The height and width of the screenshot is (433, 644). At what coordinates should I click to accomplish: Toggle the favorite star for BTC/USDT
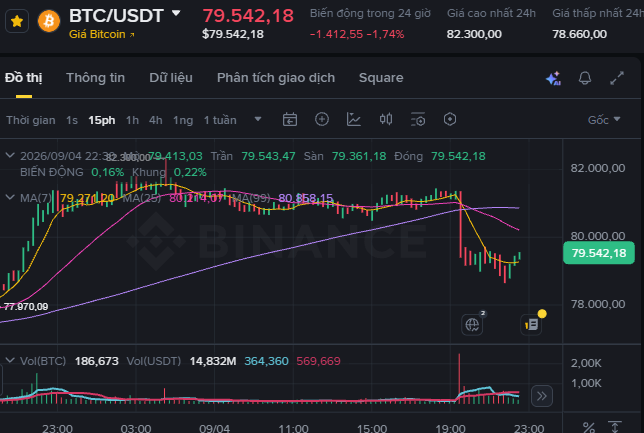17,21
